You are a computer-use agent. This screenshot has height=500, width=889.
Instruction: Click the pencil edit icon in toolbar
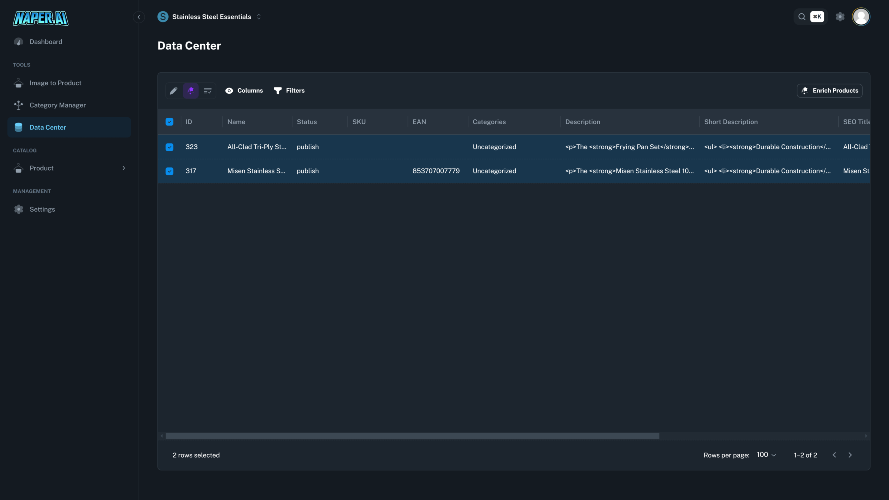[x=173, y=91]
